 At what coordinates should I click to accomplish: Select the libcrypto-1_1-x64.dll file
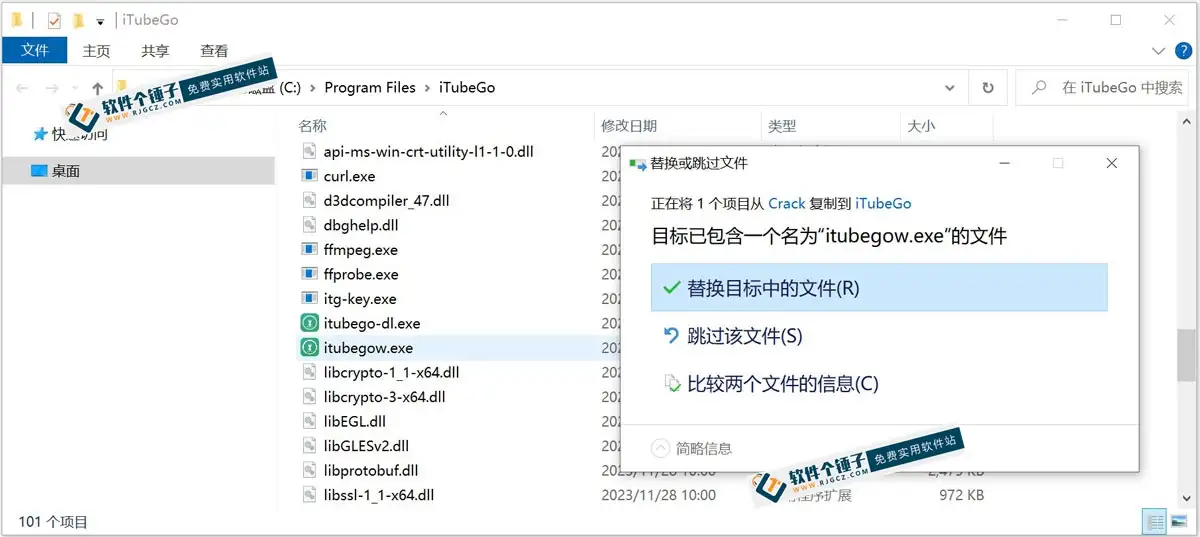[392, 372]
